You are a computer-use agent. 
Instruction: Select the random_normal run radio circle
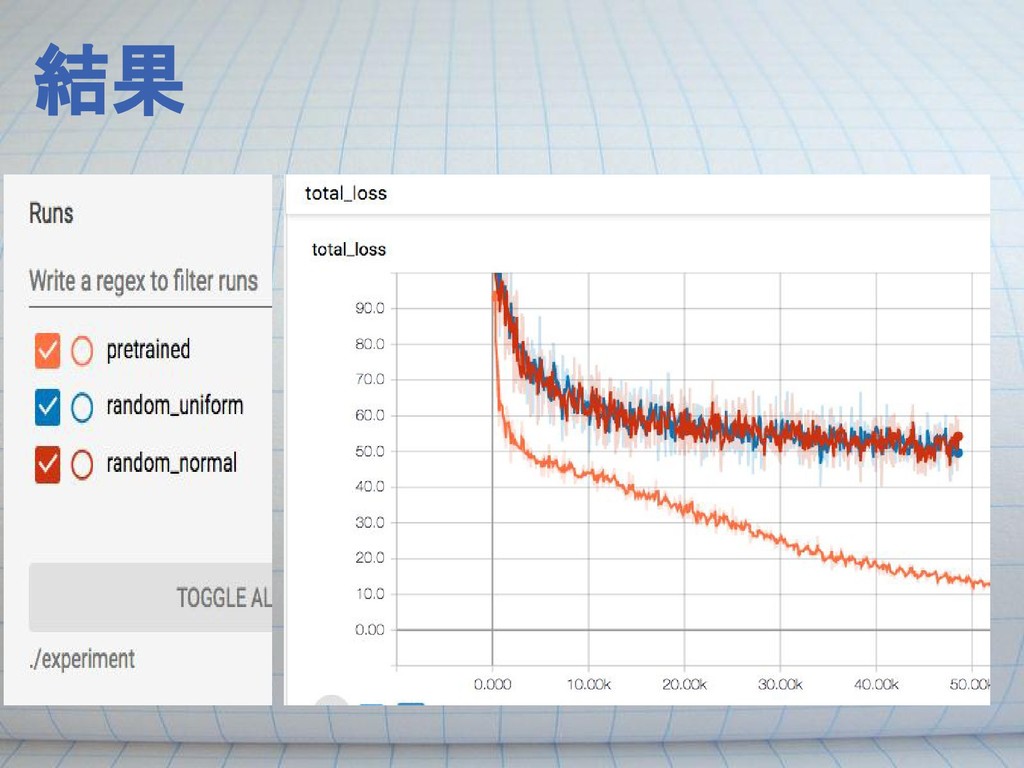82,464
